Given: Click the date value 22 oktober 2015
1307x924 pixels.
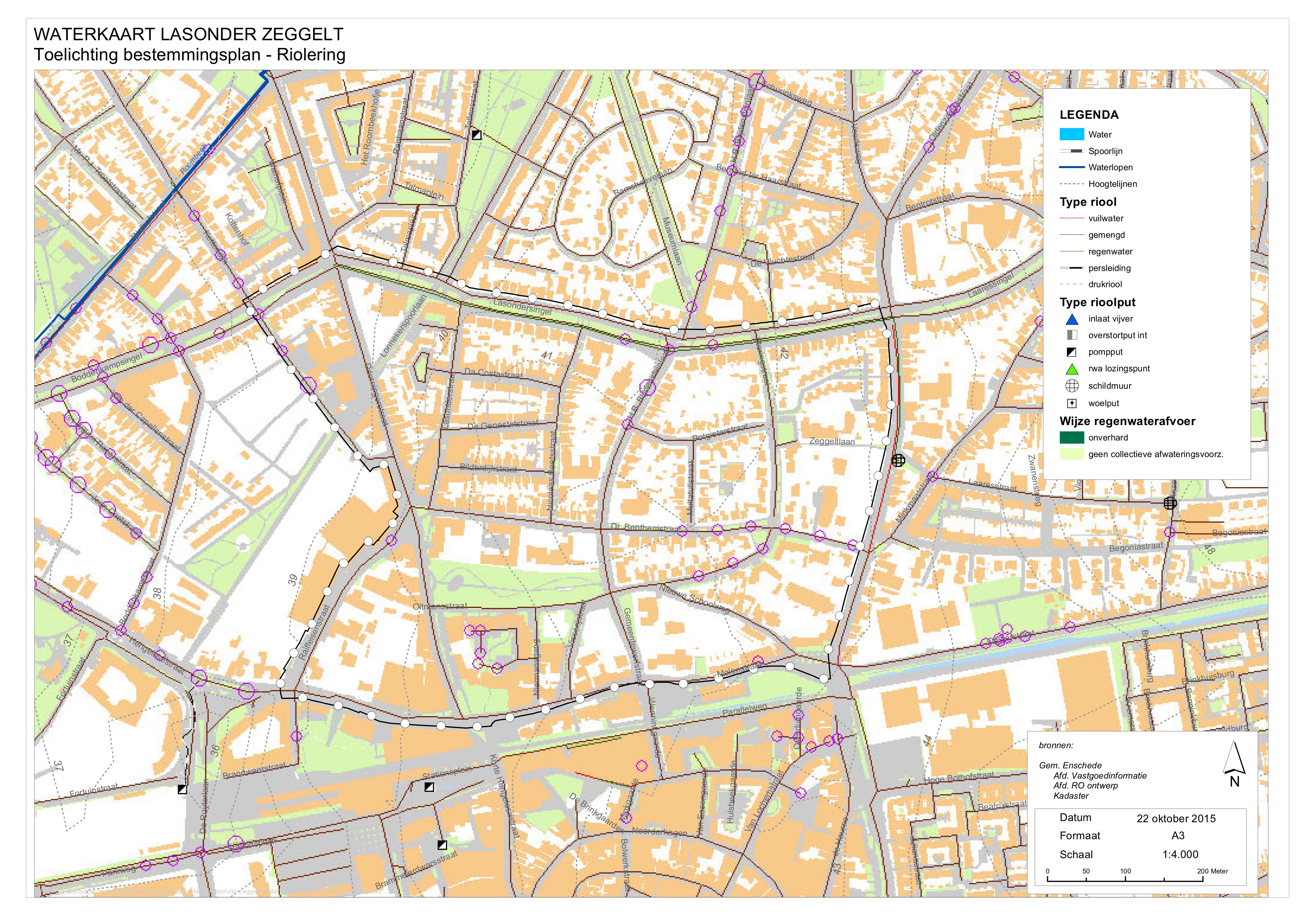Looking at the screenshot, I should pyautogui.click(x=1176, y=818).
